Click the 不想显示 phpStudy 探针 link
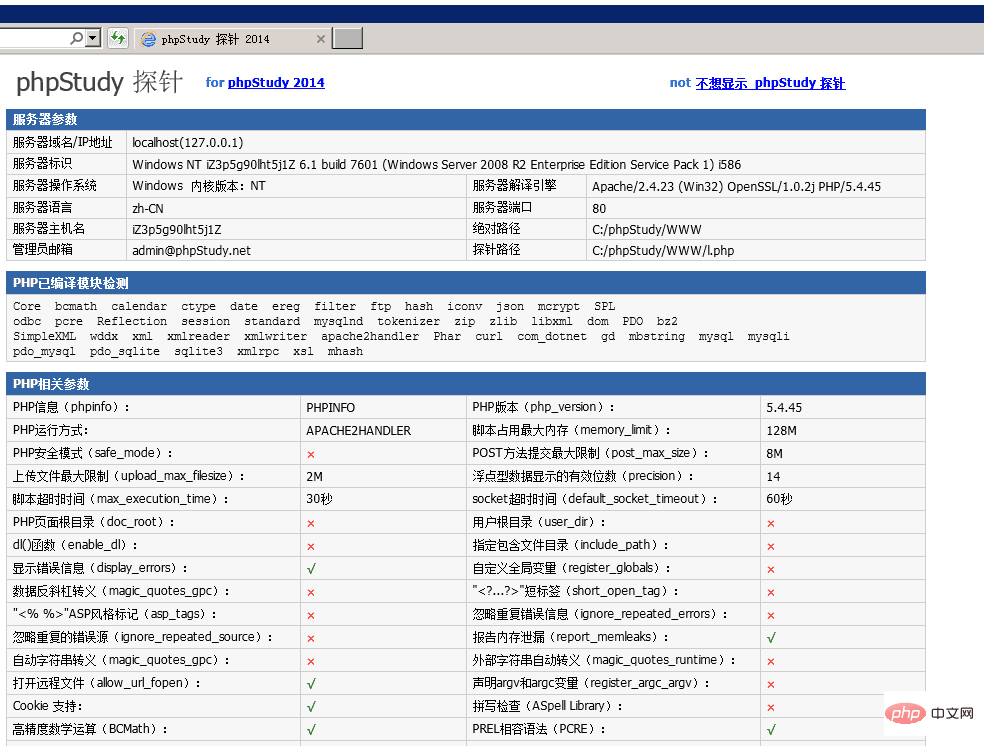The image size is (984, 746). [x=771, y=83]
